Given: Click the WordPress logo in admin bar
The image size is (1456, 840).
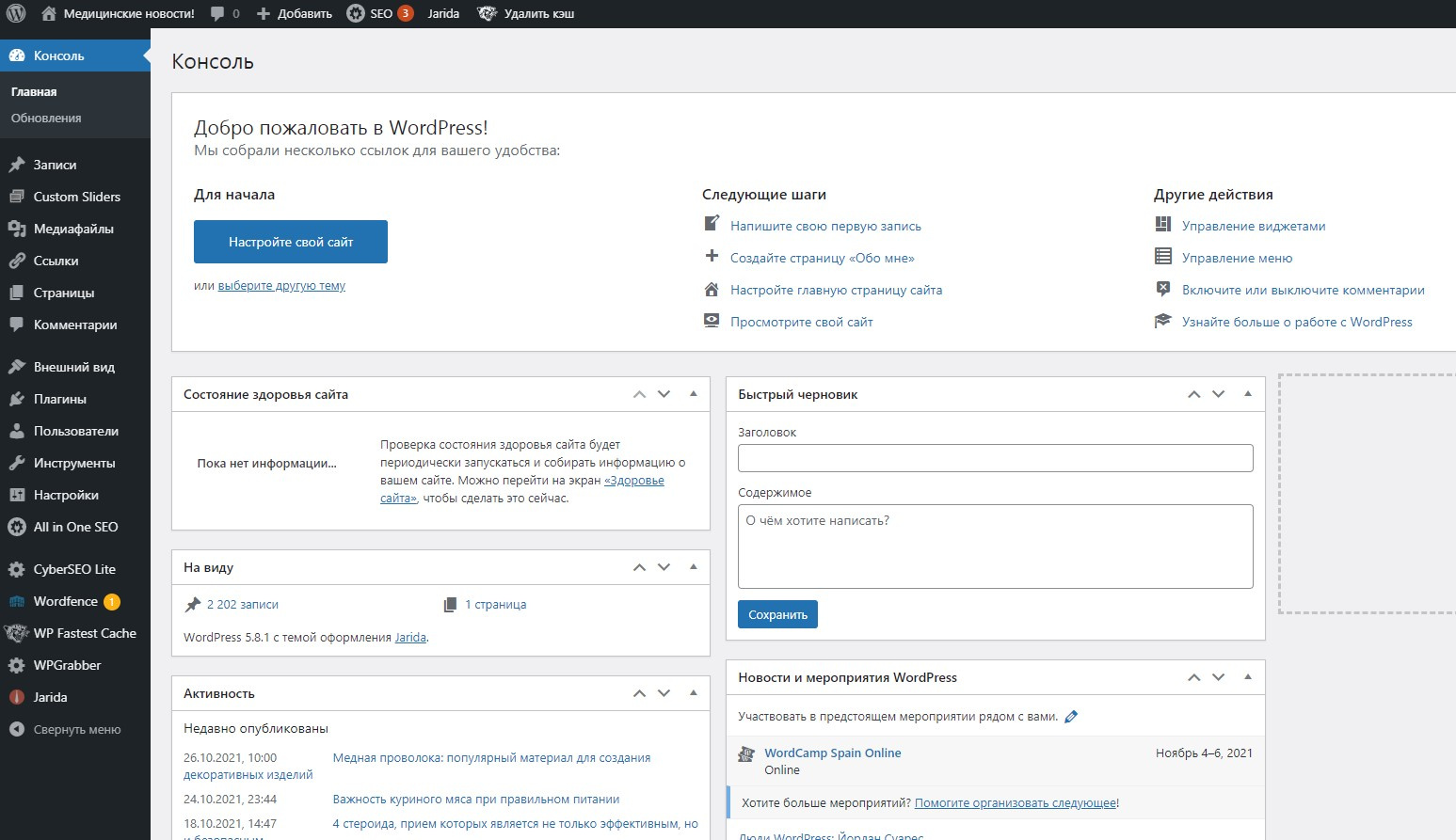Looking at the screenshot, I should 16,13.
